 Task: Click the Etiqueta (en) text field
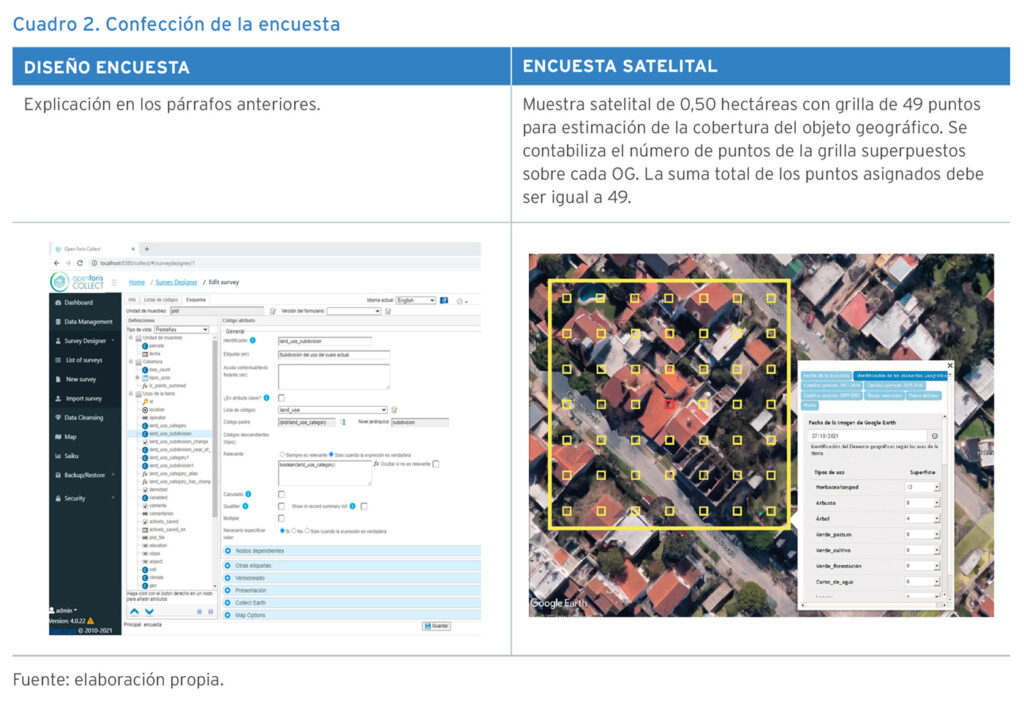334,355
